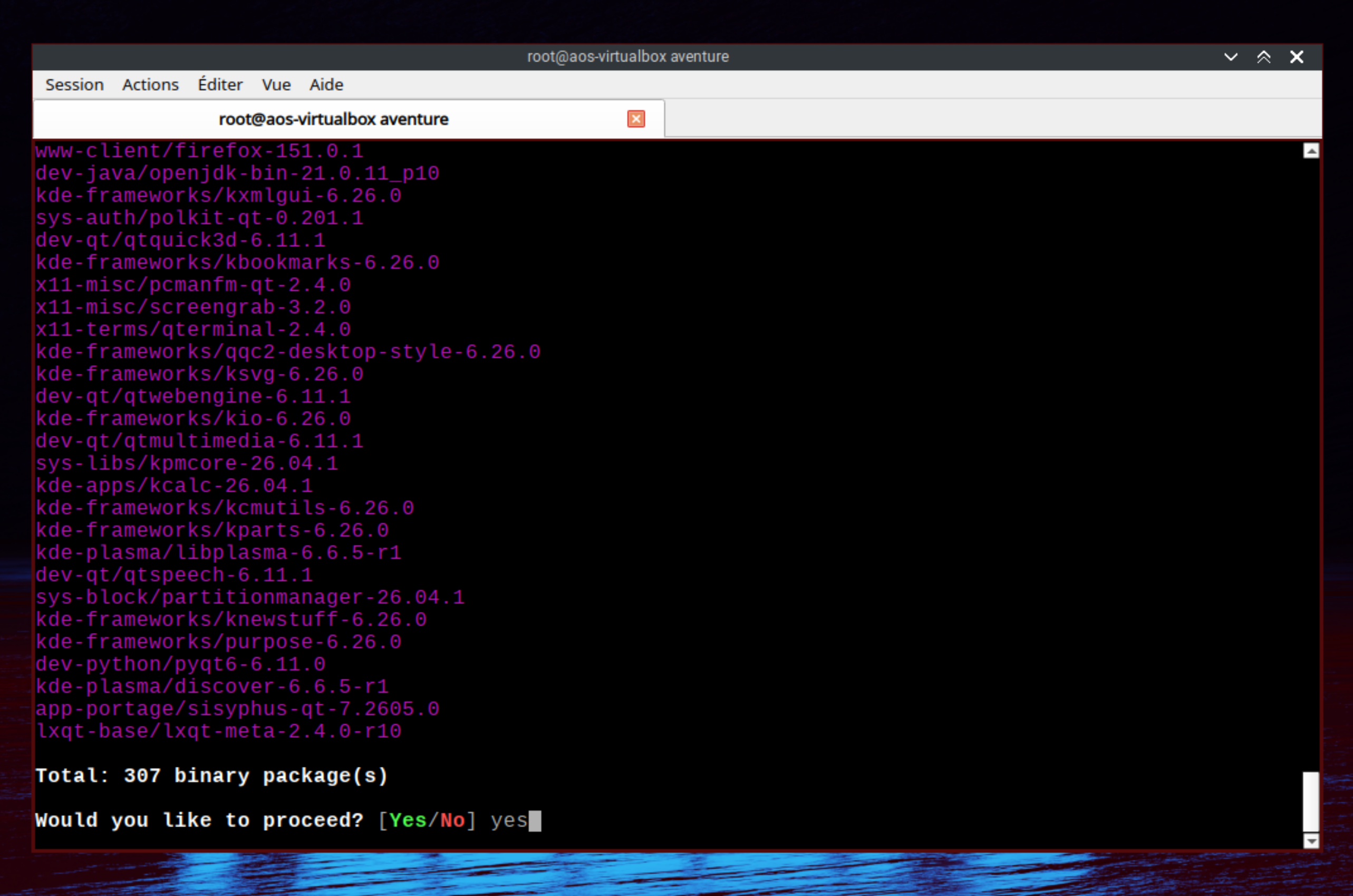Image resolution: width=1353 pixels, height=896 pixels.
Task: Maximize window using double chevron icon
Action: (1264, 56)
